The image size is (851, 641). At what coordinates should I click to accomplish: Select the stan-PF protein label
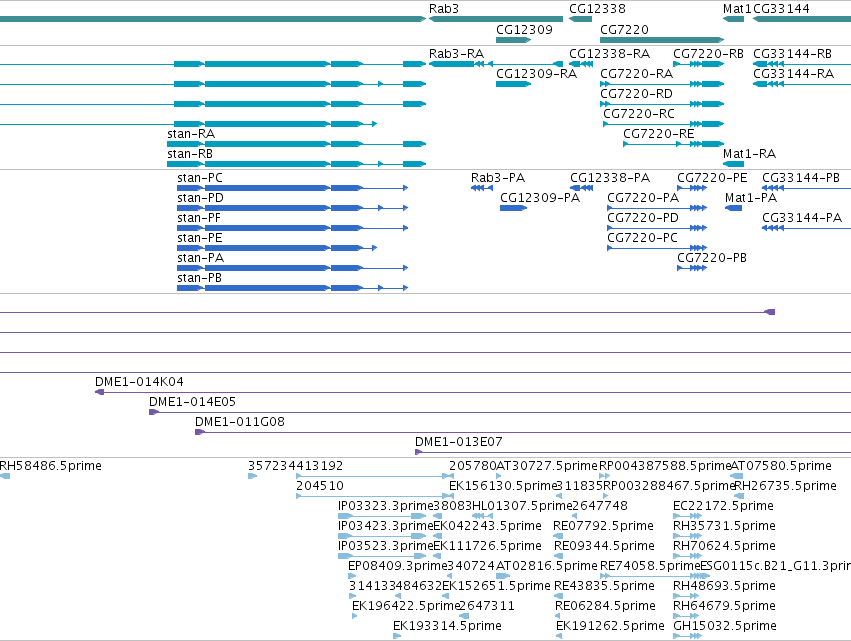click(199, 218)
